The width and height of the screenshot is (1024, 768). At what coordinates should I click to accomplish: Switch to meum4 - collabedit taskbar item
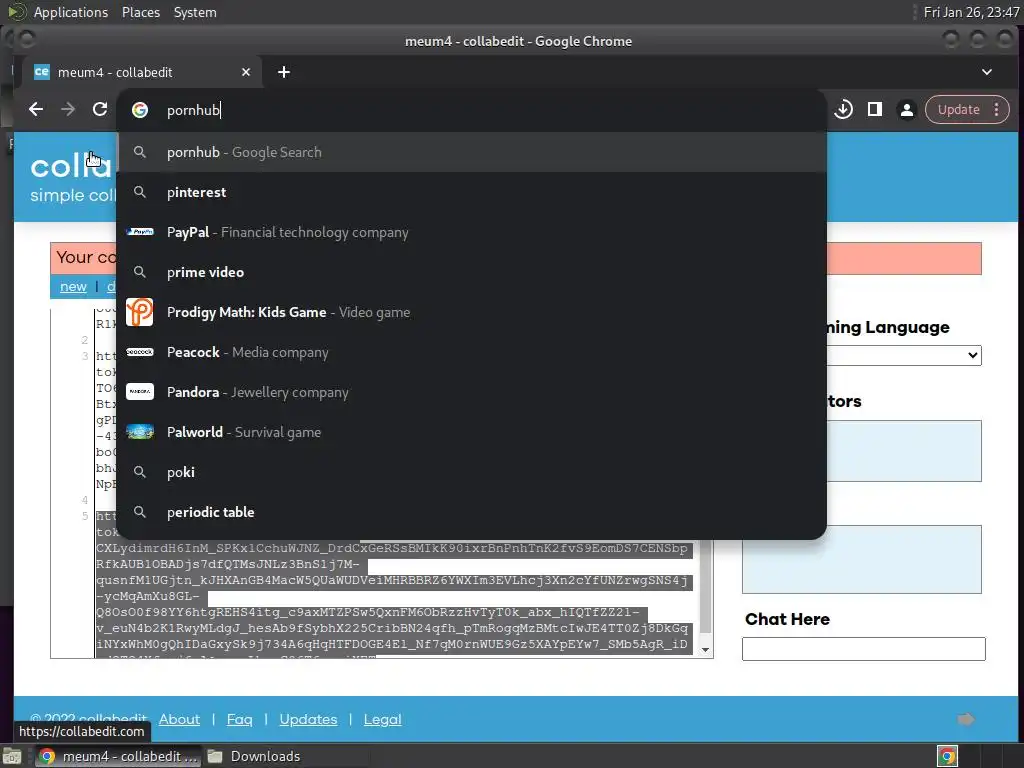point(119,756)
